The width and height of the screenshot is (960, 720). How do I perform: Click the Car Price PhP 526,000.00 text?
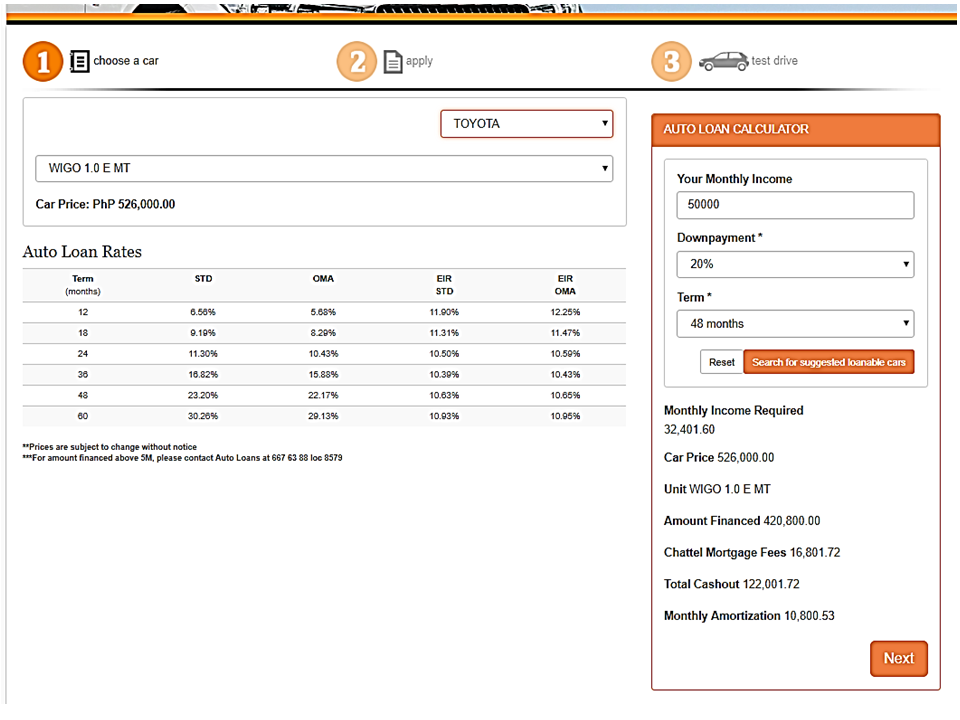coord(105,204)
